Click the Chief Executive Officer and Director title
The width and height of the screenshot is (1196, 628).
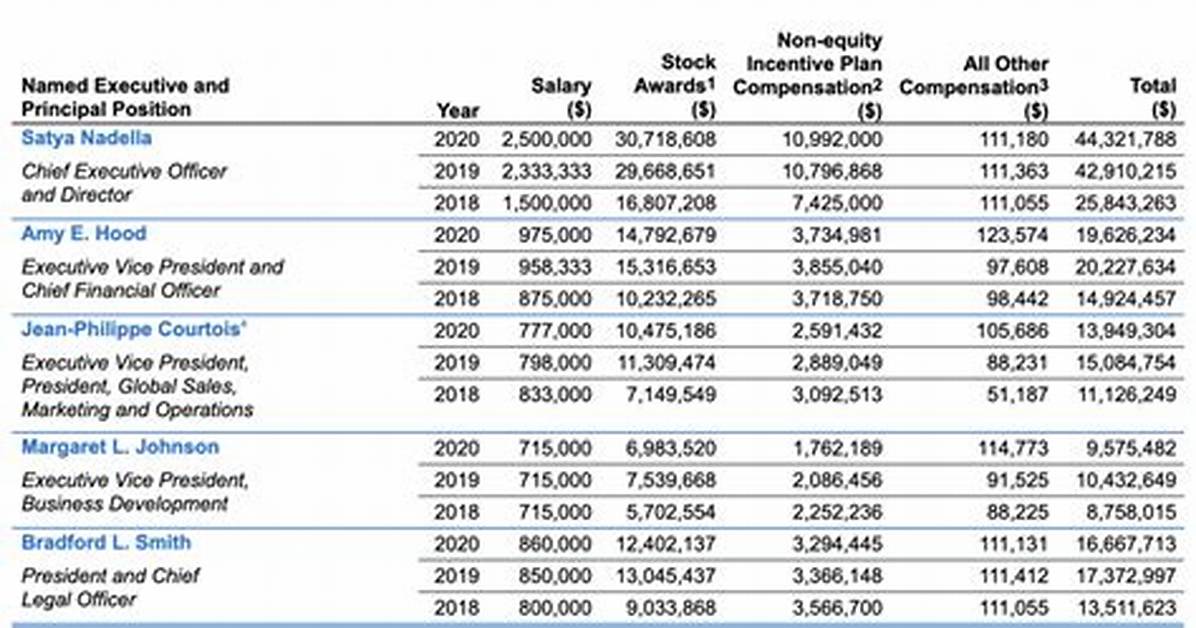click(124, 183)
